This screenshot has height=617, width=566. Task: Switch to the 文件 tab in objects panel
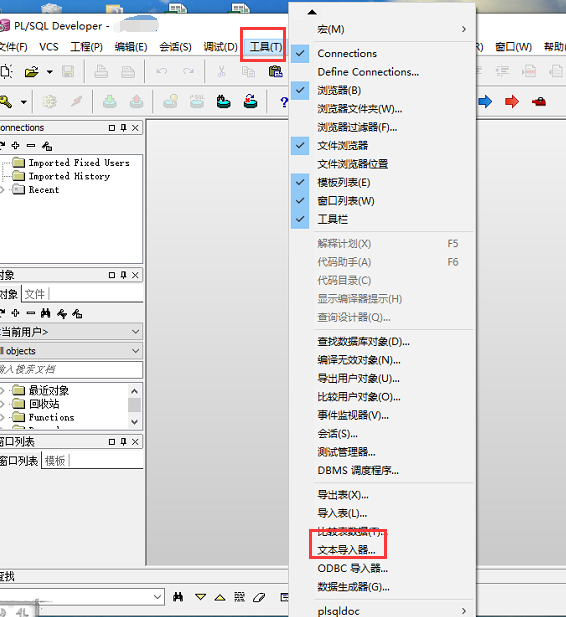tap(35, 294)
